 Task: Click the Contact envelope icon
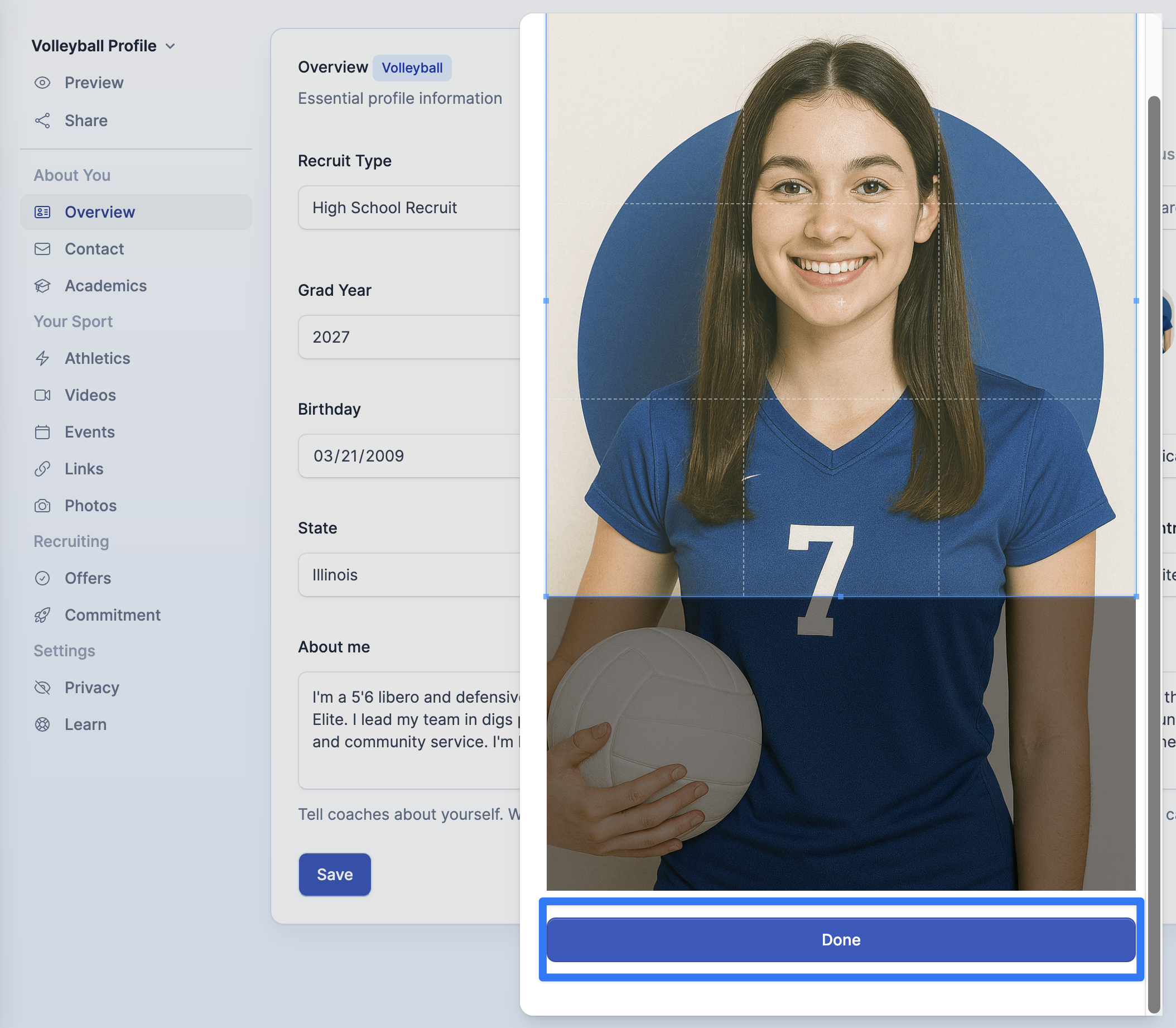click(42, 249)
